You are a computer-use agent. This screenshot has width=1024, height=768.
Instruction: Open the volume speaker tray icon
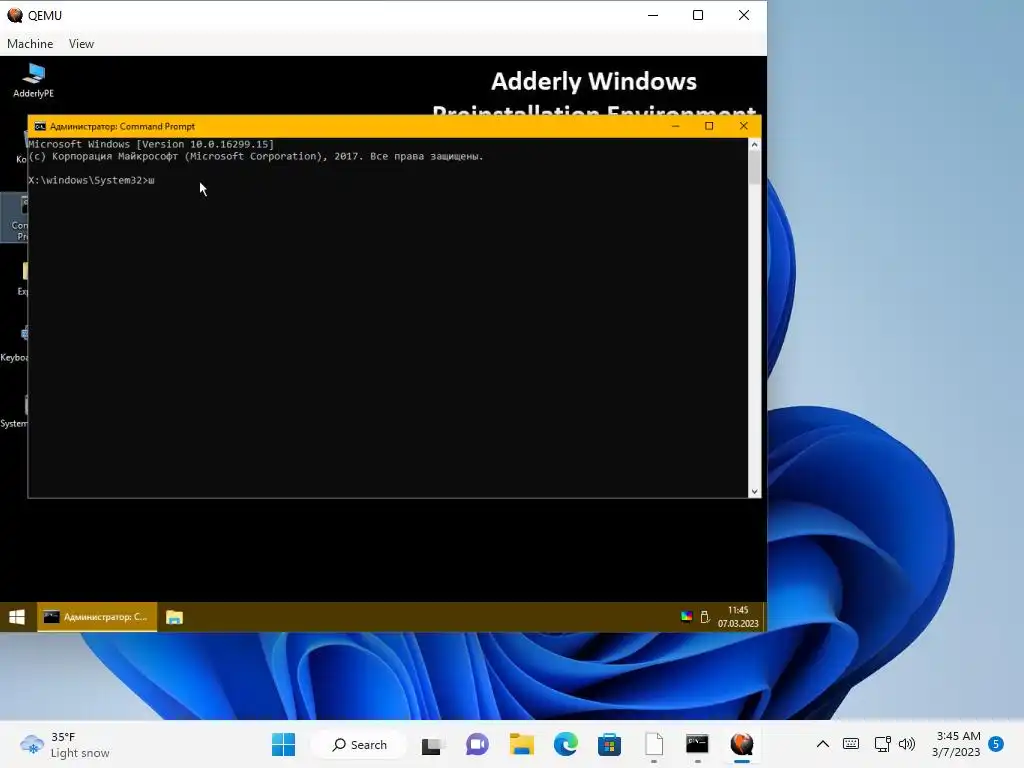pos(907,744)
